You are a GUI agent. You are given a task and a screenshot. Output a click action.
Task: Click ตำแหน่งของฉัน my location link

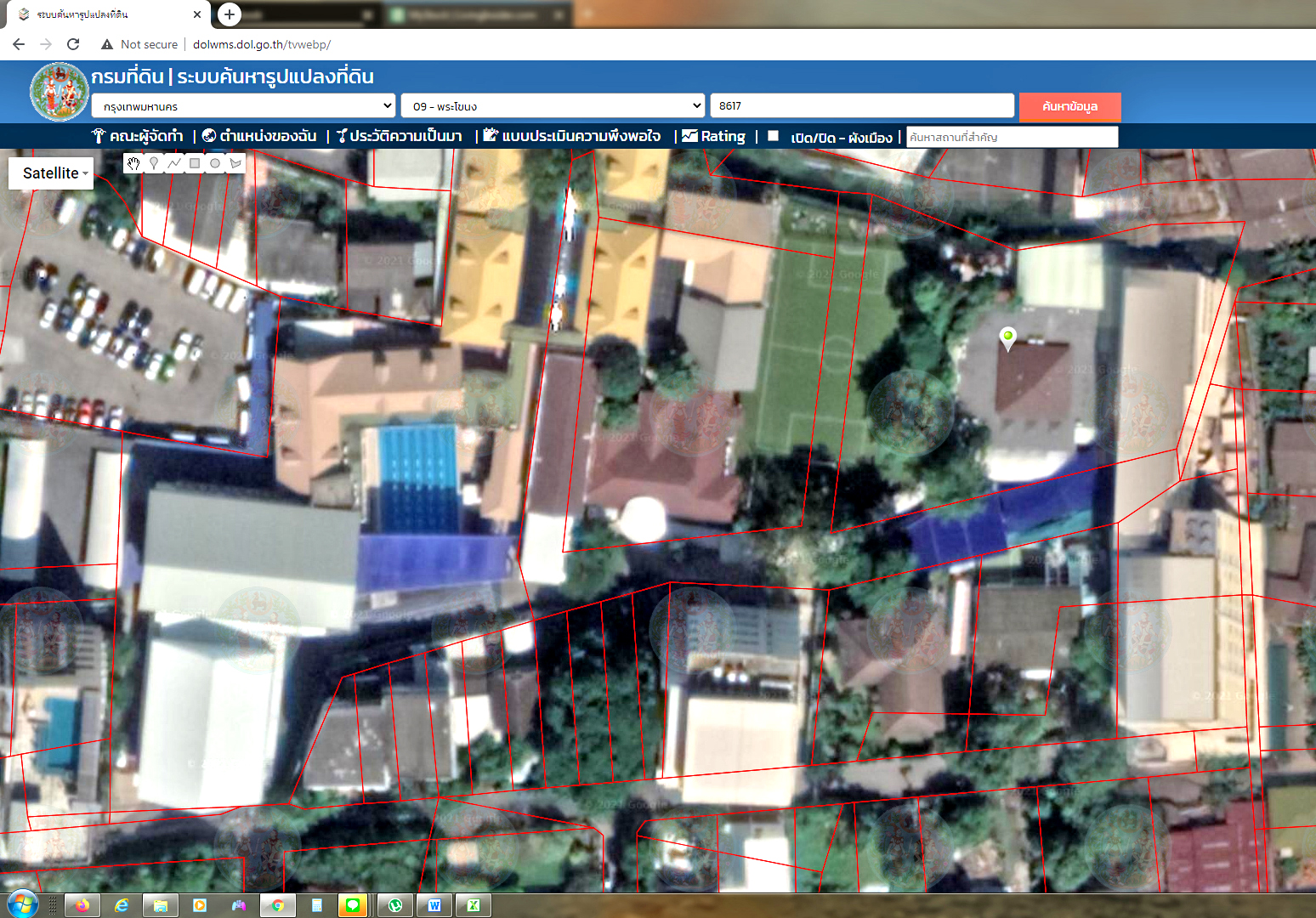point(259,136)
